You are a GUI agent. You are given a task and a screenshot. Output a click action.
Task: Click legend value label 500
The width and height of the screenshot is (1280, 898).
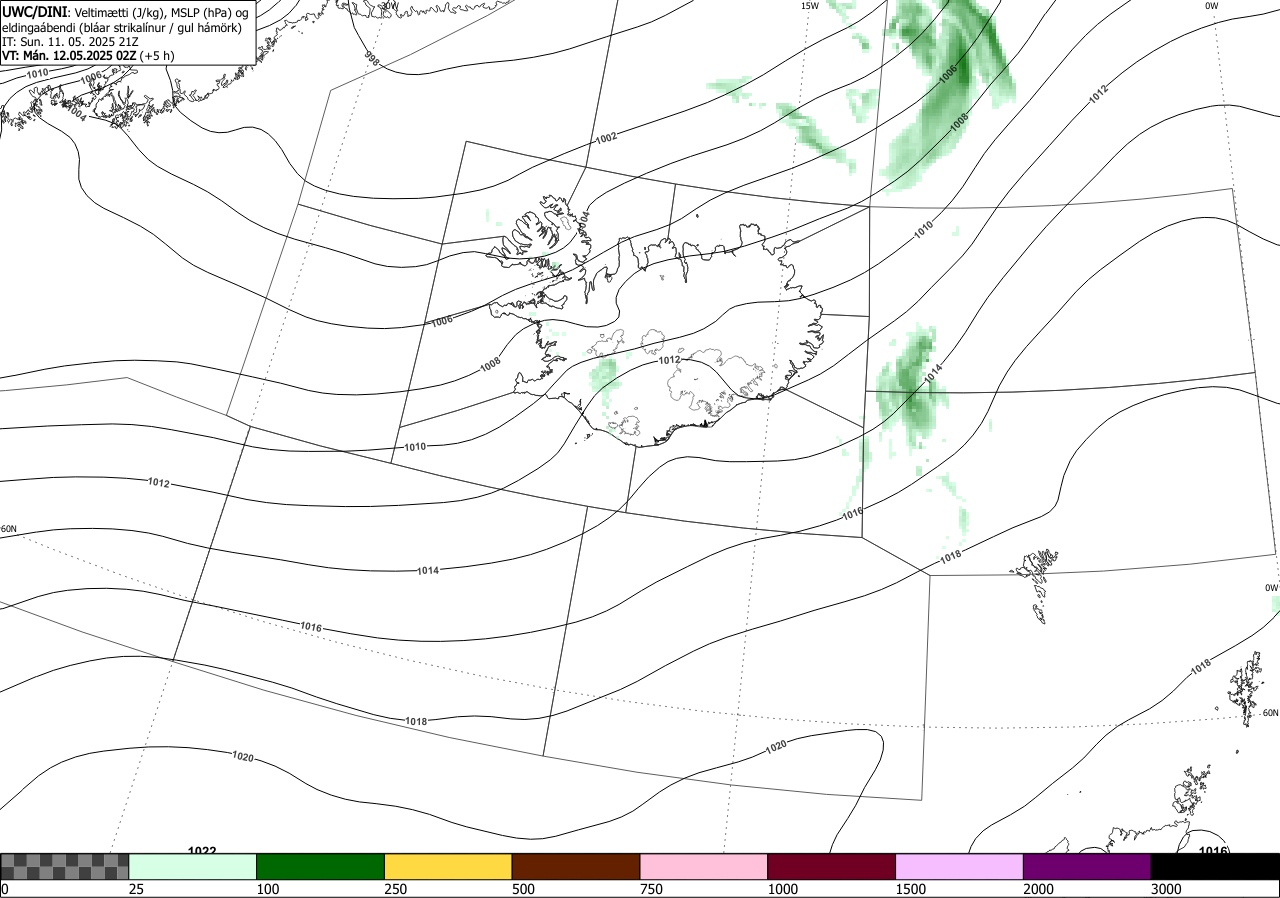coord(524,889)
